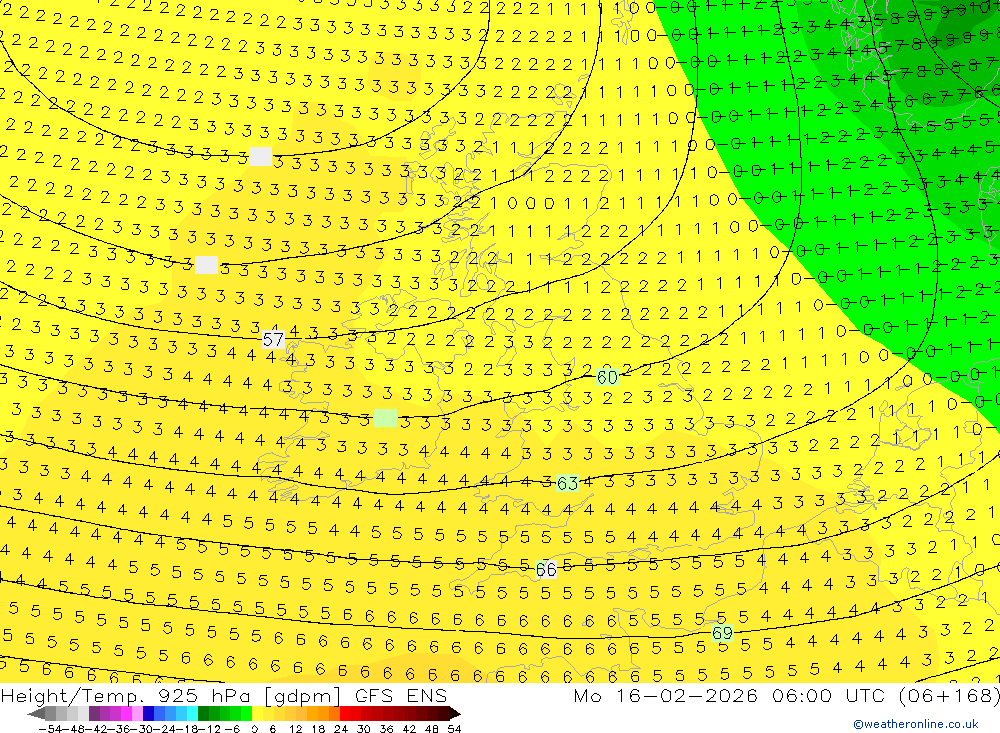Image resolution: width=1000 pixels, height=733 pixels.
Task: Click the 24 legend scale value
Action: 341,729
